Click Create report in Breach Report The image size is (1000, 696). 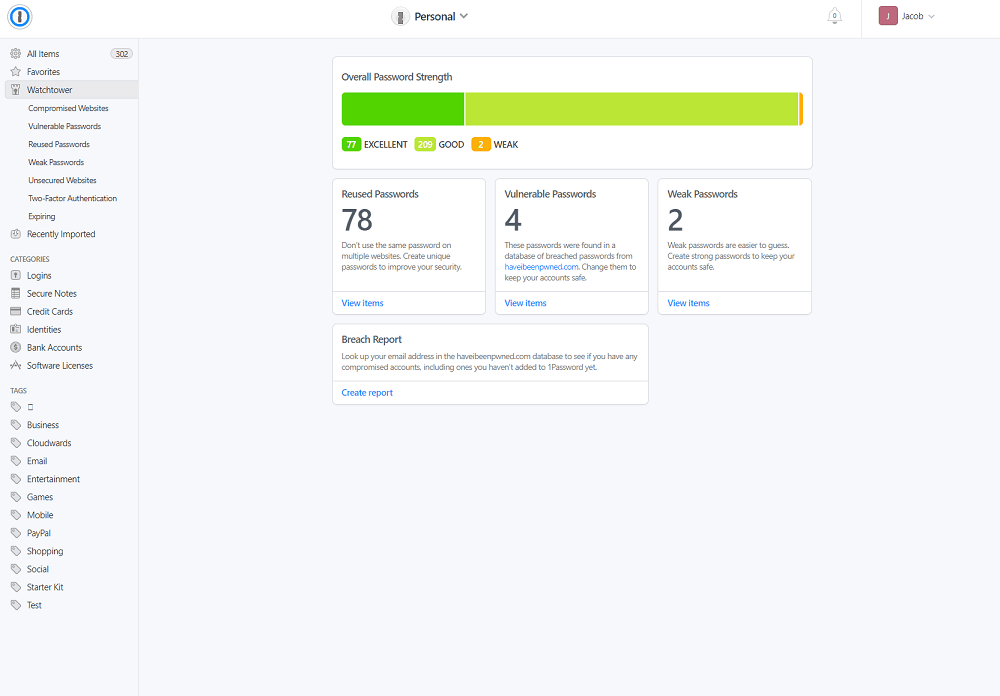pyautogui.click(x=367, y=392)
